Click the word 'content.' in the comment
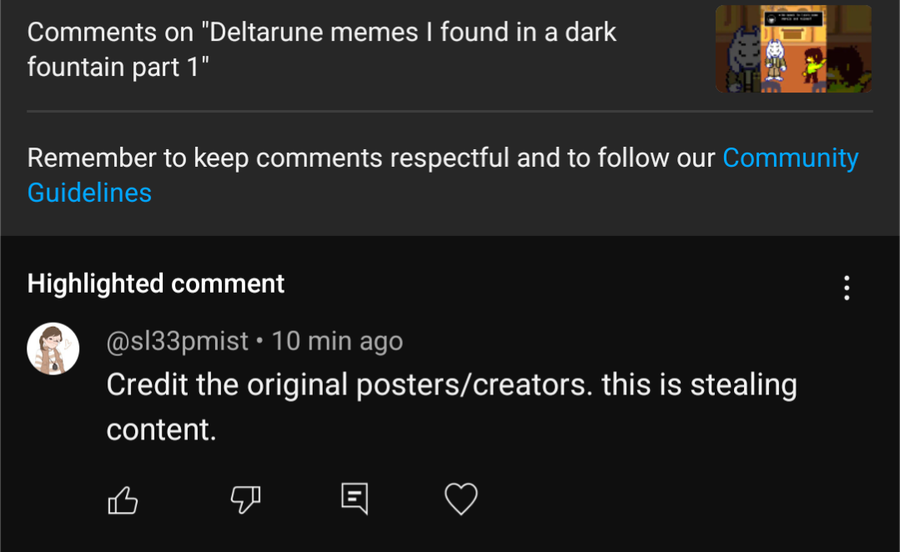This screenshot has height=552, width=900. pyautogui.click(x=161, y=430)
